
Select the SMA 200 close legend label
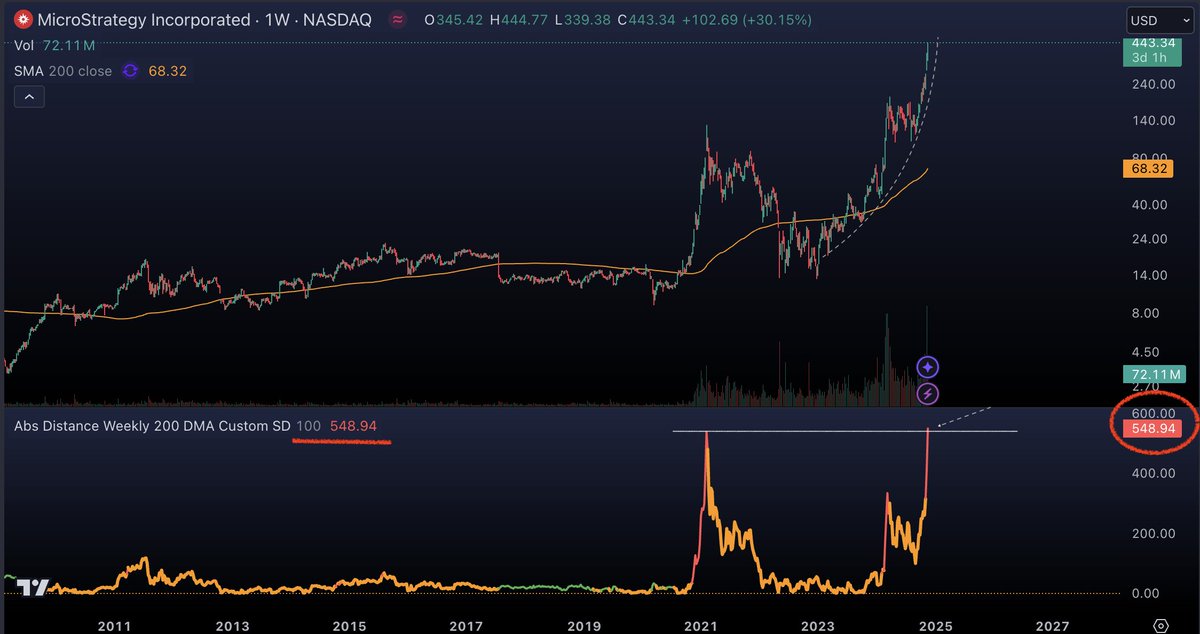click(63, 71)
